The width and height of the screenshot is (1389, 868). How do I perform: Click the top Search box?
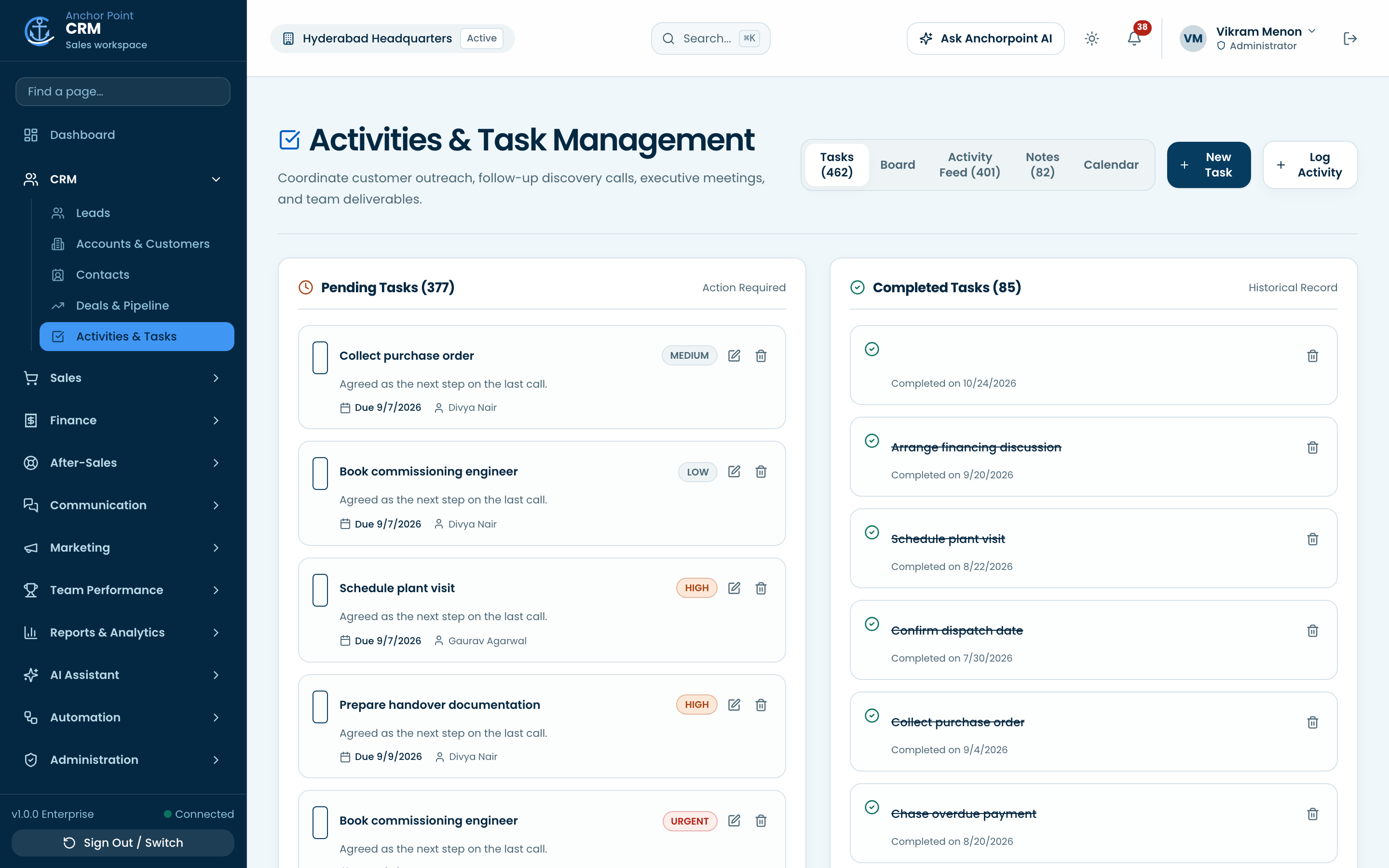coord(710,39)
